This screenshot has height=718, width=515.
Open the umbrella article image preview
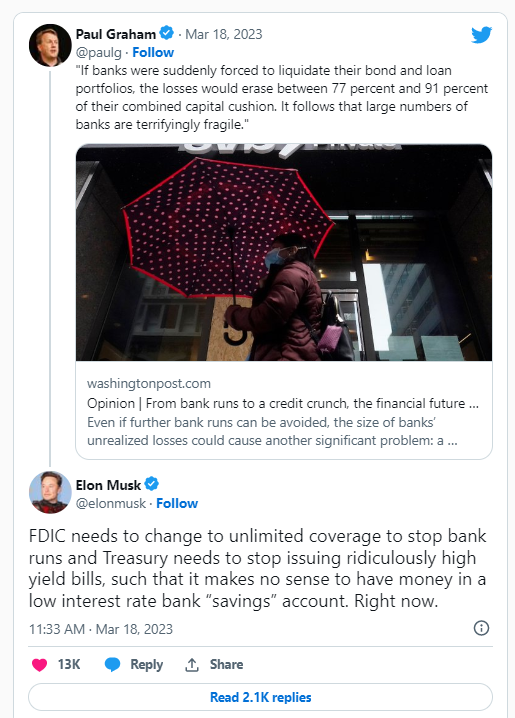pos(284,252)
